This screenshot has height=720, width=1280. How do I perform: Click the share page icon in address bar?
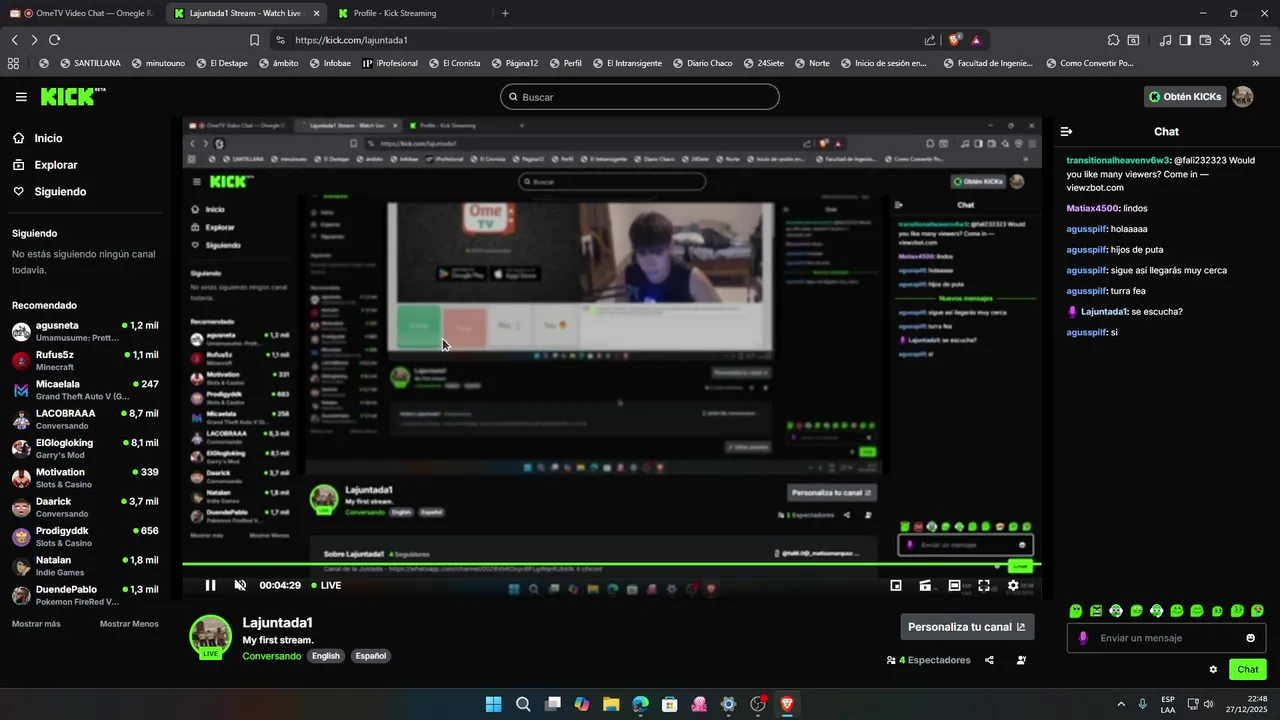tap(930, 40)
